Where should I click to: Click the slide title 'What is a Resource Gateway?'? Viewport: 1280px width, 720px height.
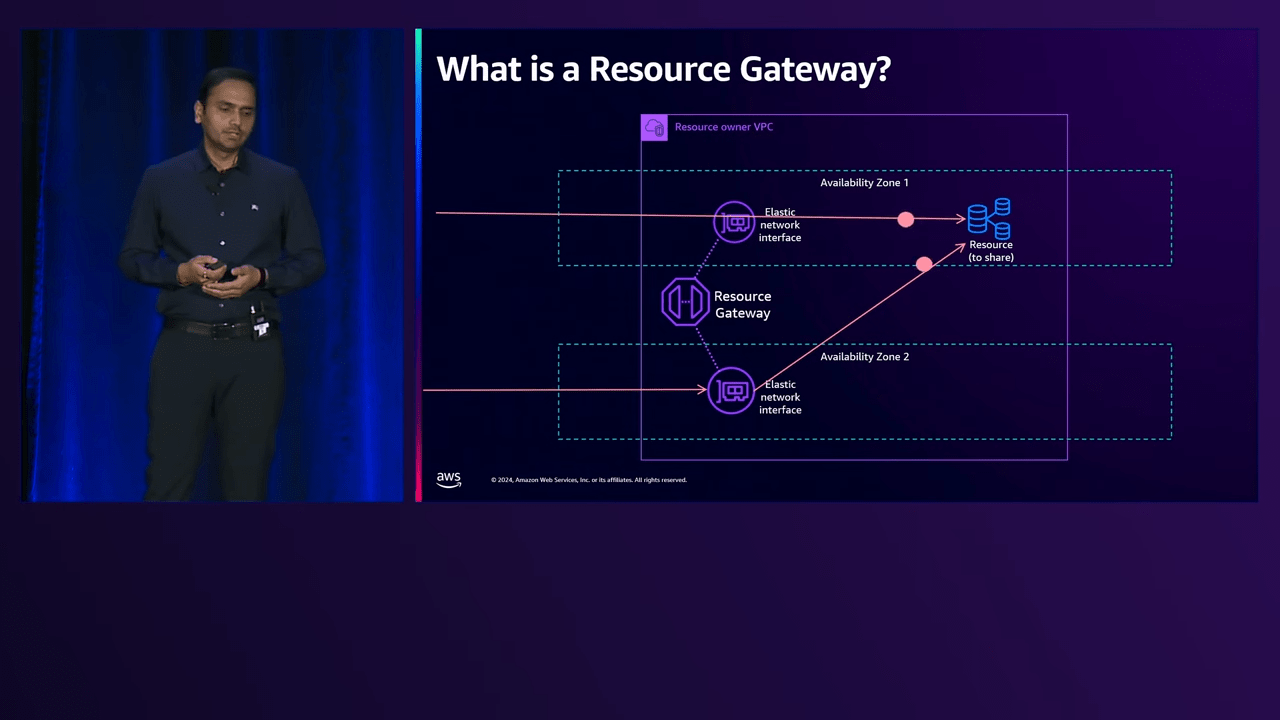tap(664, 69)
